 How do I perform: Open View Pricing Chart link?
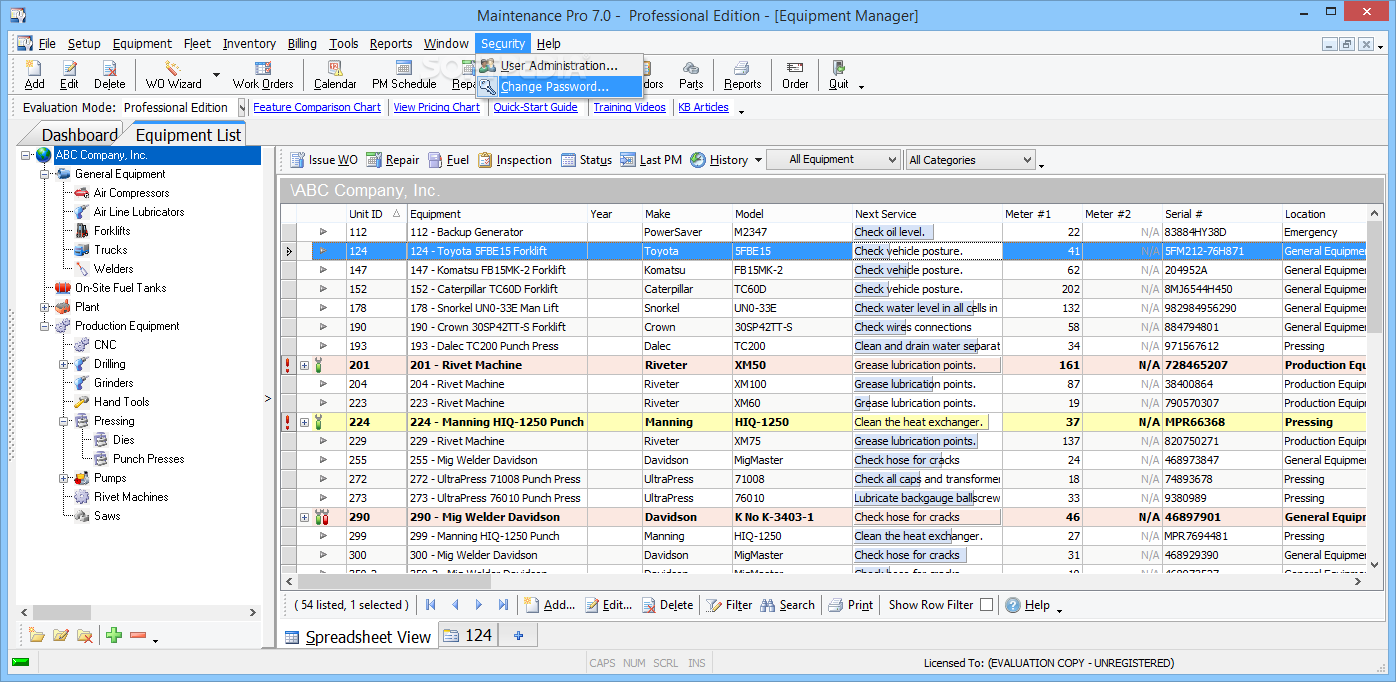tap(437, 107)
